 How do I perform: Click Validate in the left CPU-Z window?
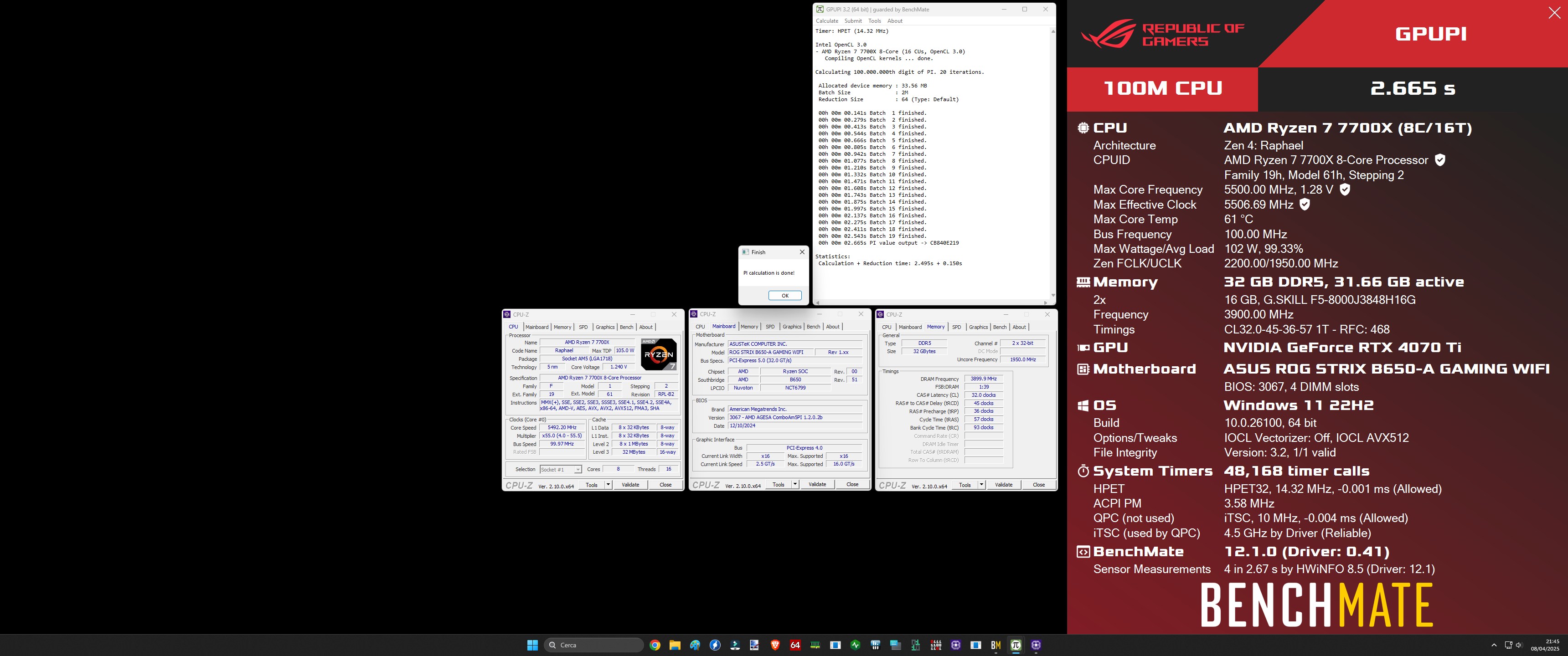[630, 485]
